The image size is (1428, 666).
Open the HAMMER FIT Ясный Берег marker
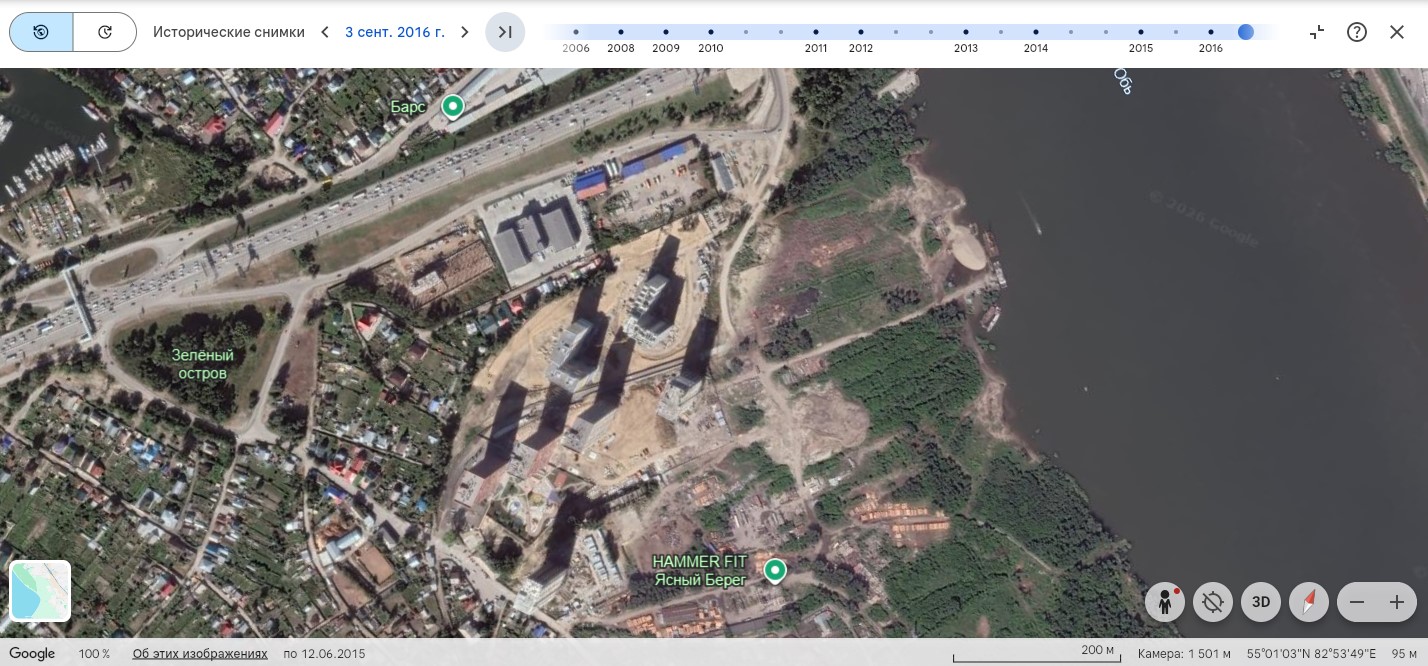[775, 571]
